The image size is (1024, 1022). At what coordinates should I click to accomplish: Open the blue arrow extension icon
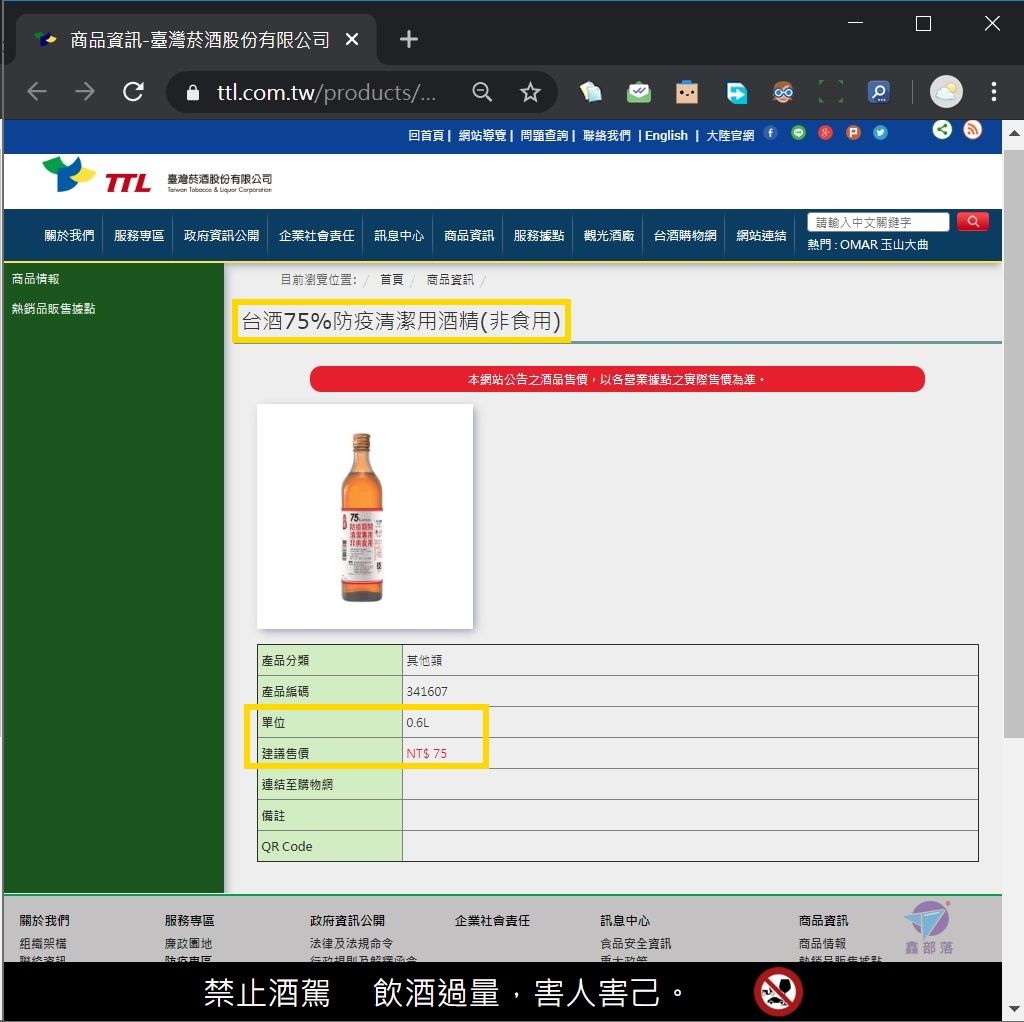736,92
